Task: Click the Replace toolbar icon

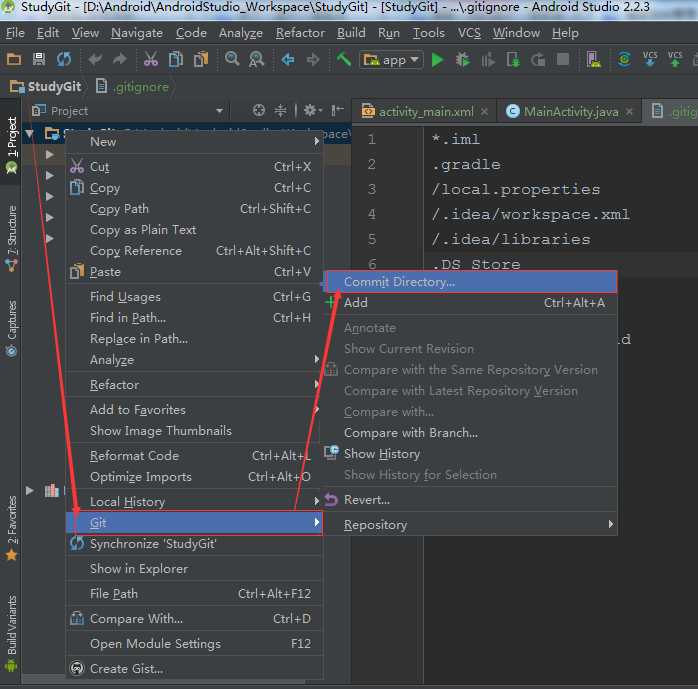Action: click(256, 59)
